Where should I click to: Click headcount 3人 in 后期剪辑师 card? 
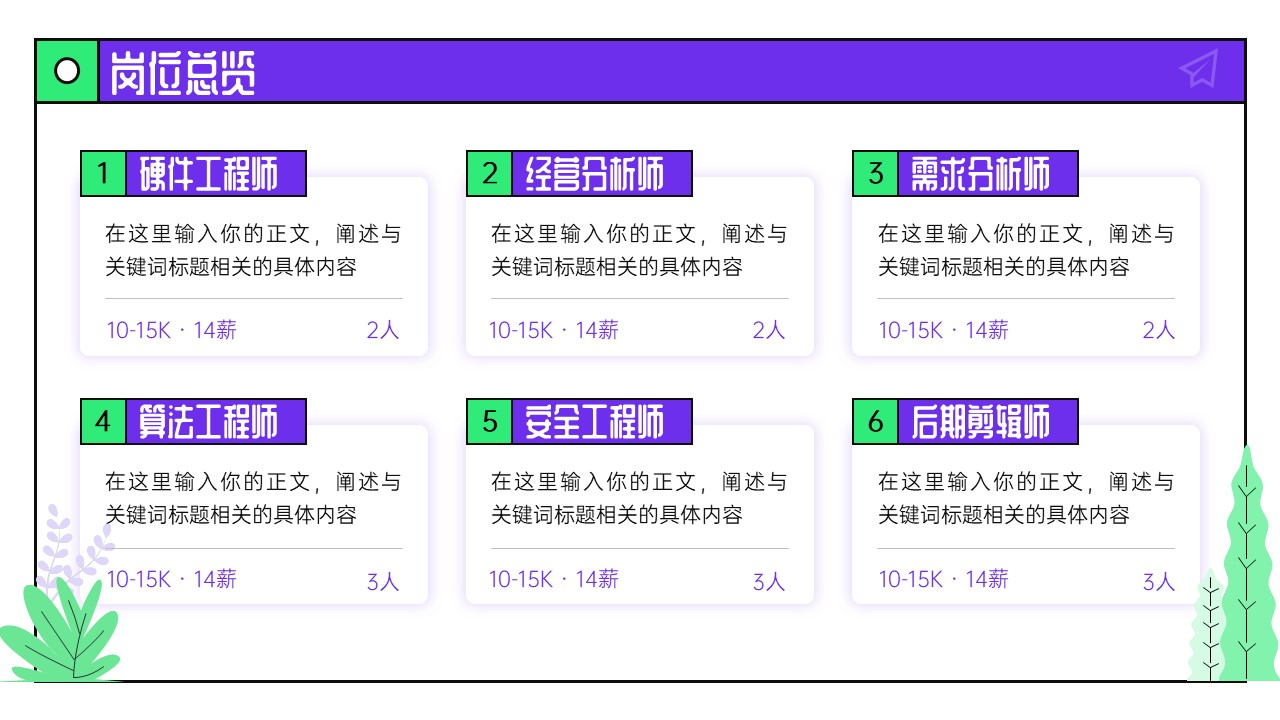click(1159, 581)
